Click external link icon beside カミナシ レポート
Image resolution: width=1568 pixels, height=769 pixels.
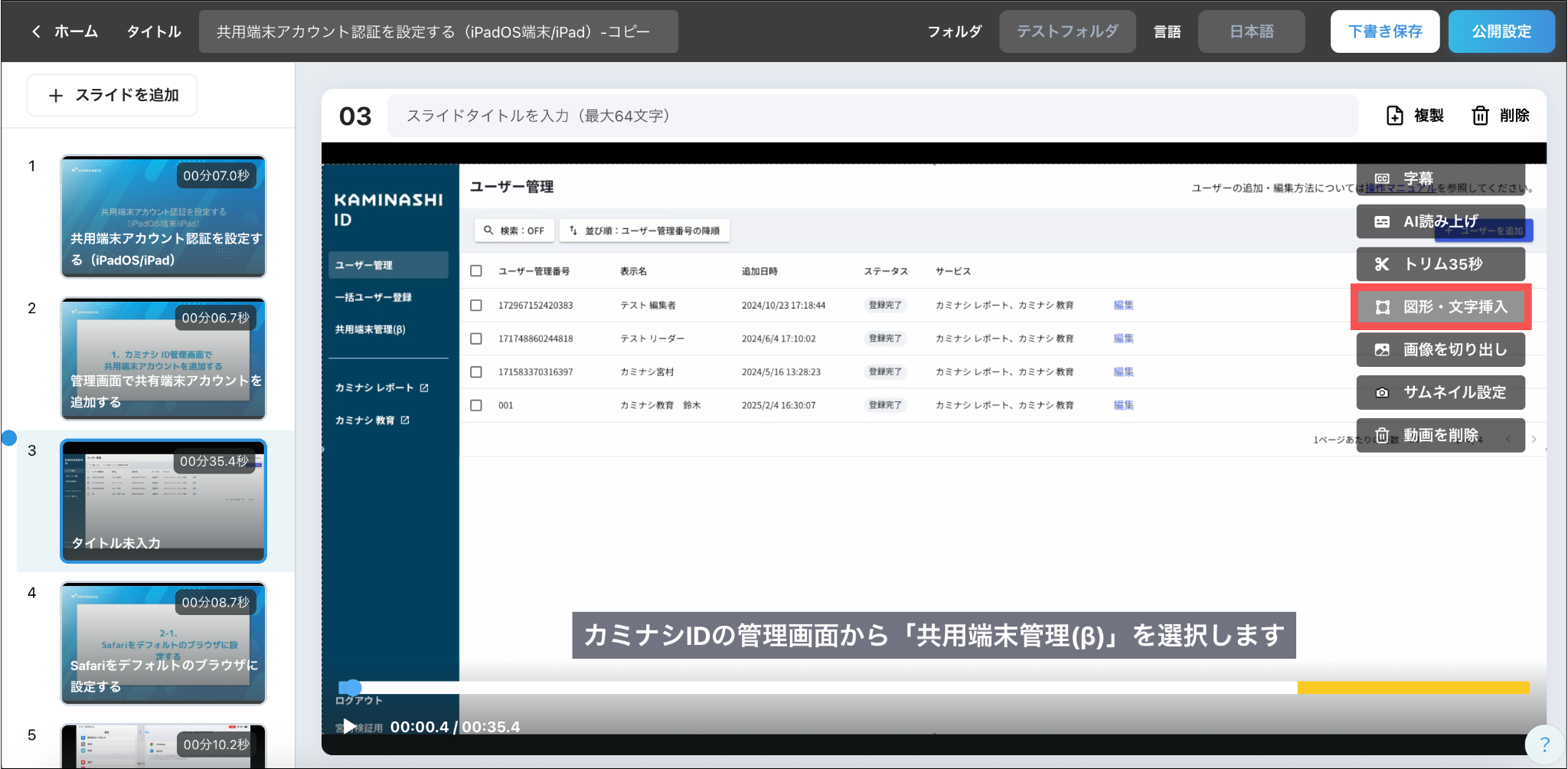(424, 388)
